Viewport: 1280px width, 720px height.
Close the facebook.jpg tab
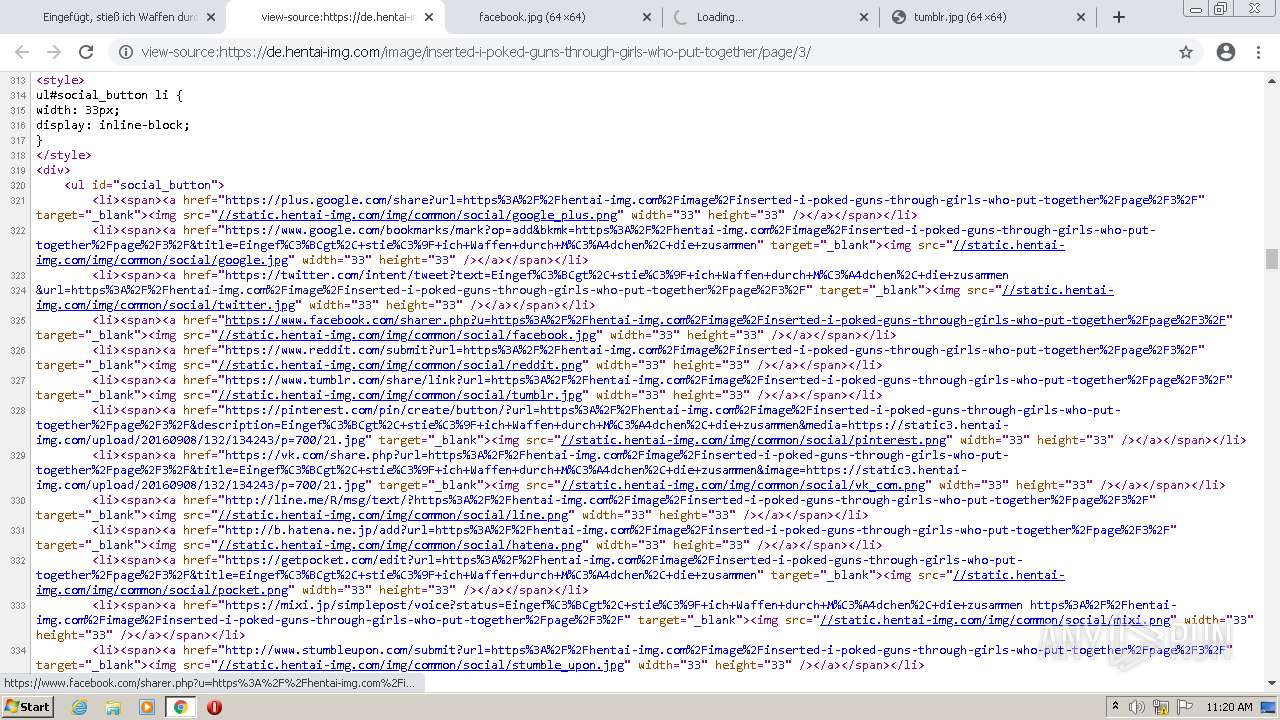click(x=646, y=17)
